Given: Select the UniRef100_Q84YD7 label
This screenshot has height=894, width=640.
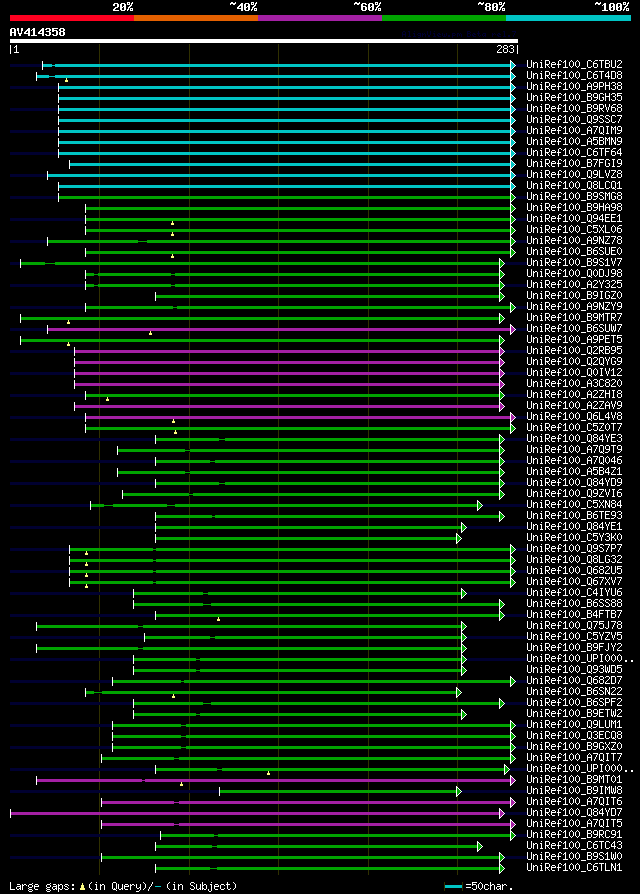Looking at the screenshot, I should 574,812.
